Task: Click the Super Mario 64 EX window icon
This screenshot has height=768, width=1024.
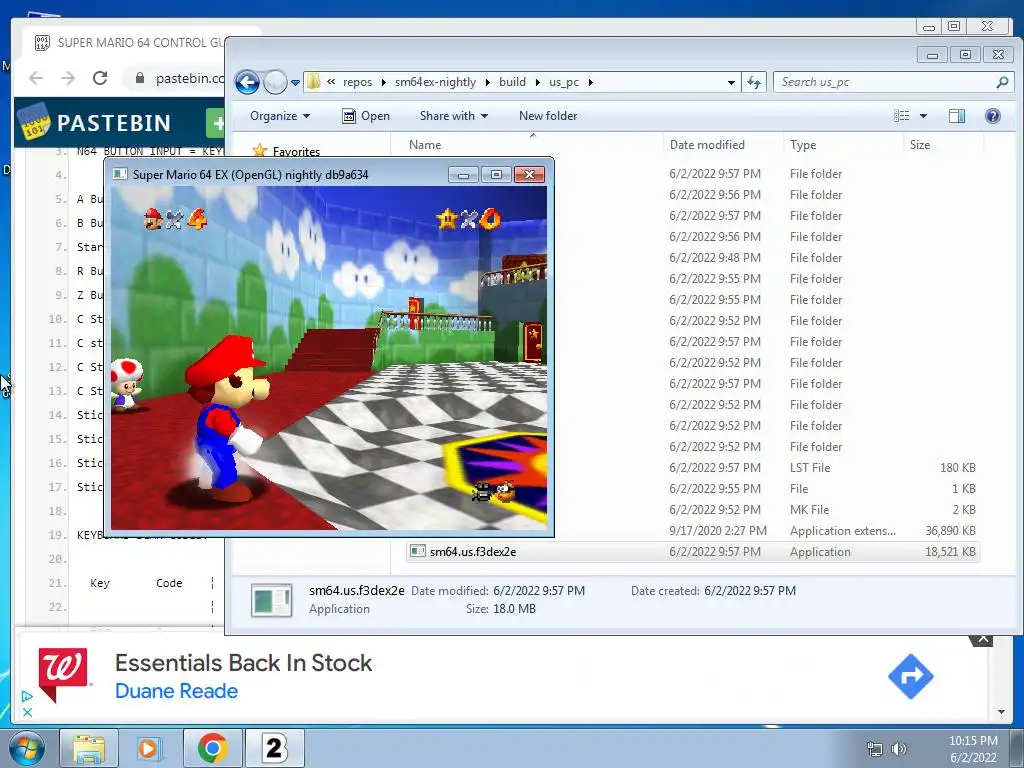Action: 120,174
